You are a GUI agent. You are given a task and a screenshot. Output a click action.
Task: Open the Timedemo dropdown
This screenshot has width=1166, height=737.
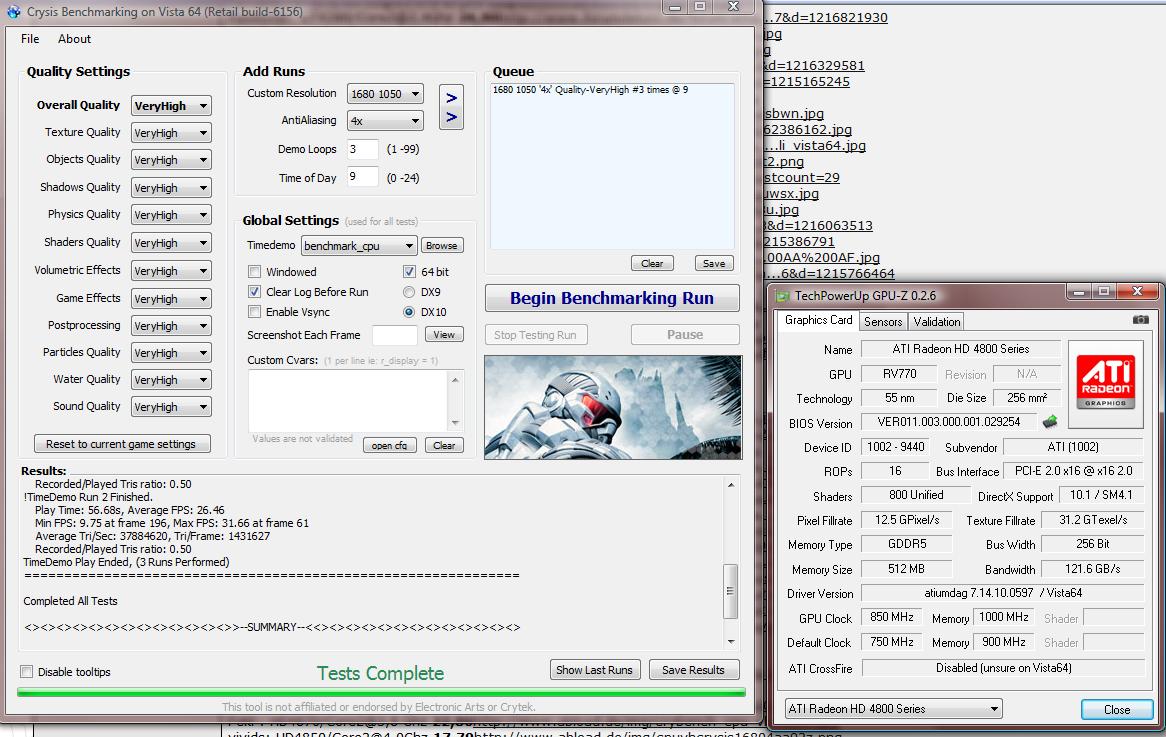click(358, 245)
